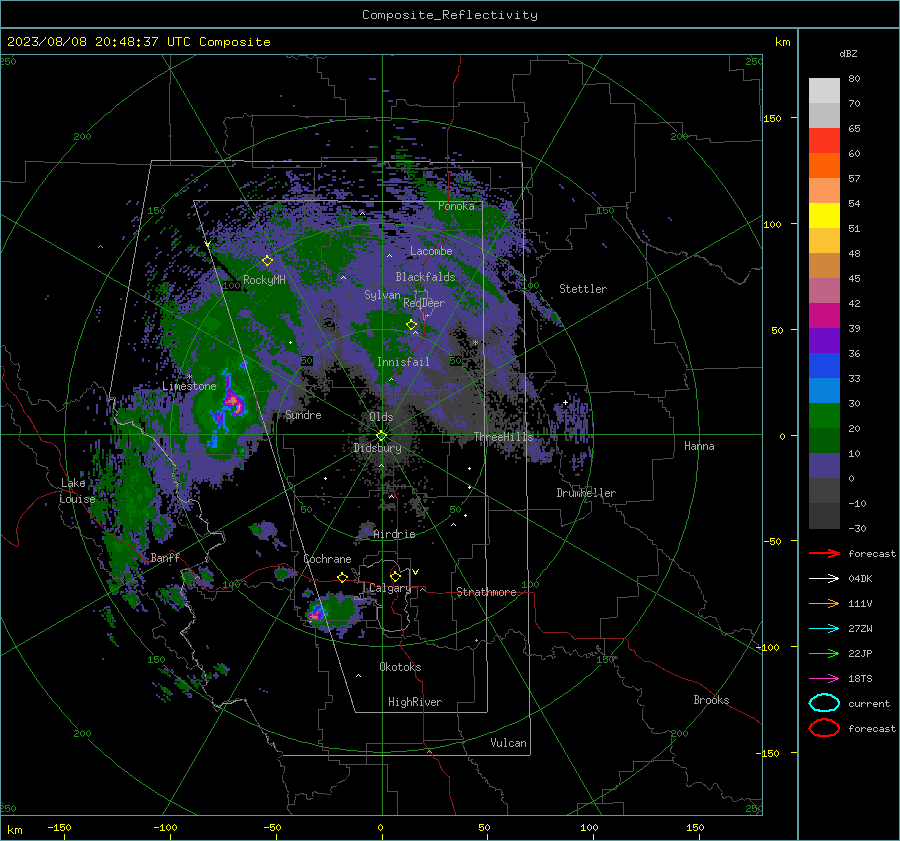
Task: Click the storm cell southwest of Calgary
Action: tap(315, 614)
